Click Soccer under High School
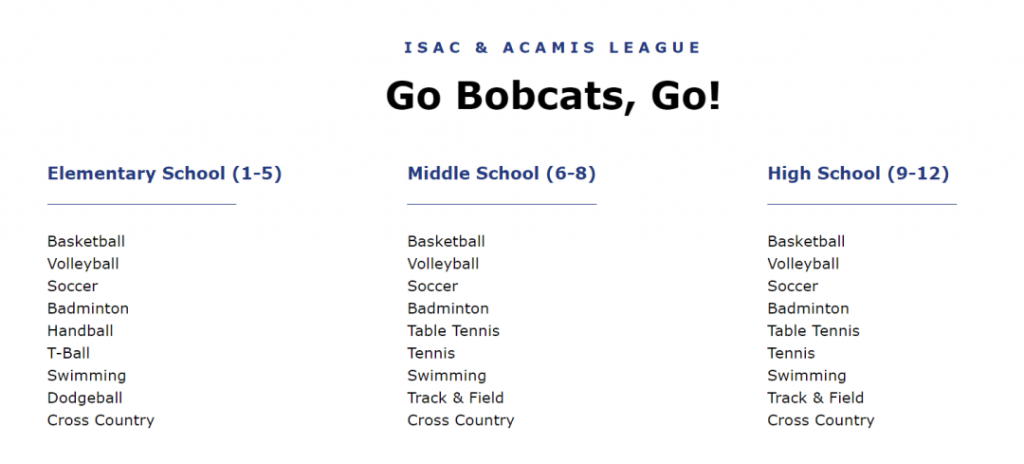The image size is (1024, 464). tap(793, 286)
